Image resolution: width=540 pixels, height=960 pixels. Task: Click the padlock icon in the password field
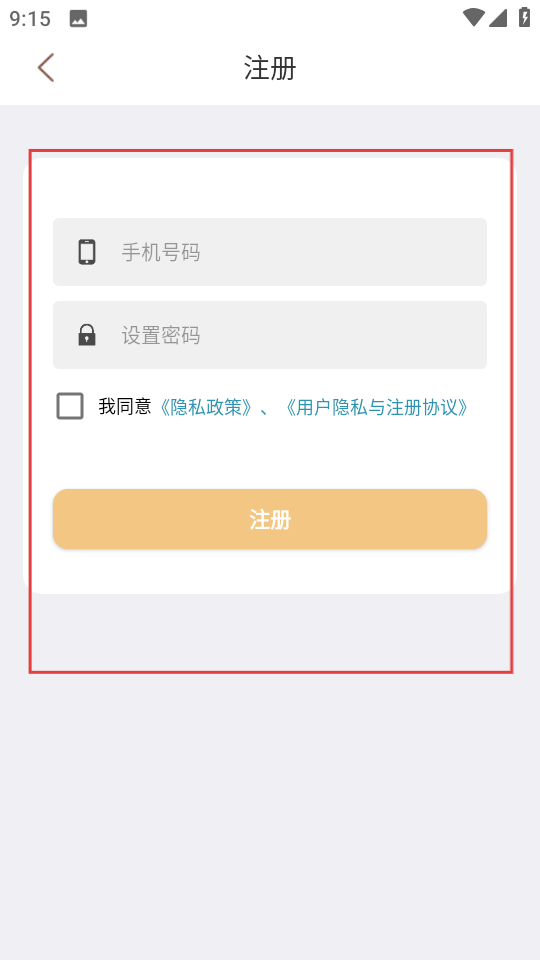point(87,336)
